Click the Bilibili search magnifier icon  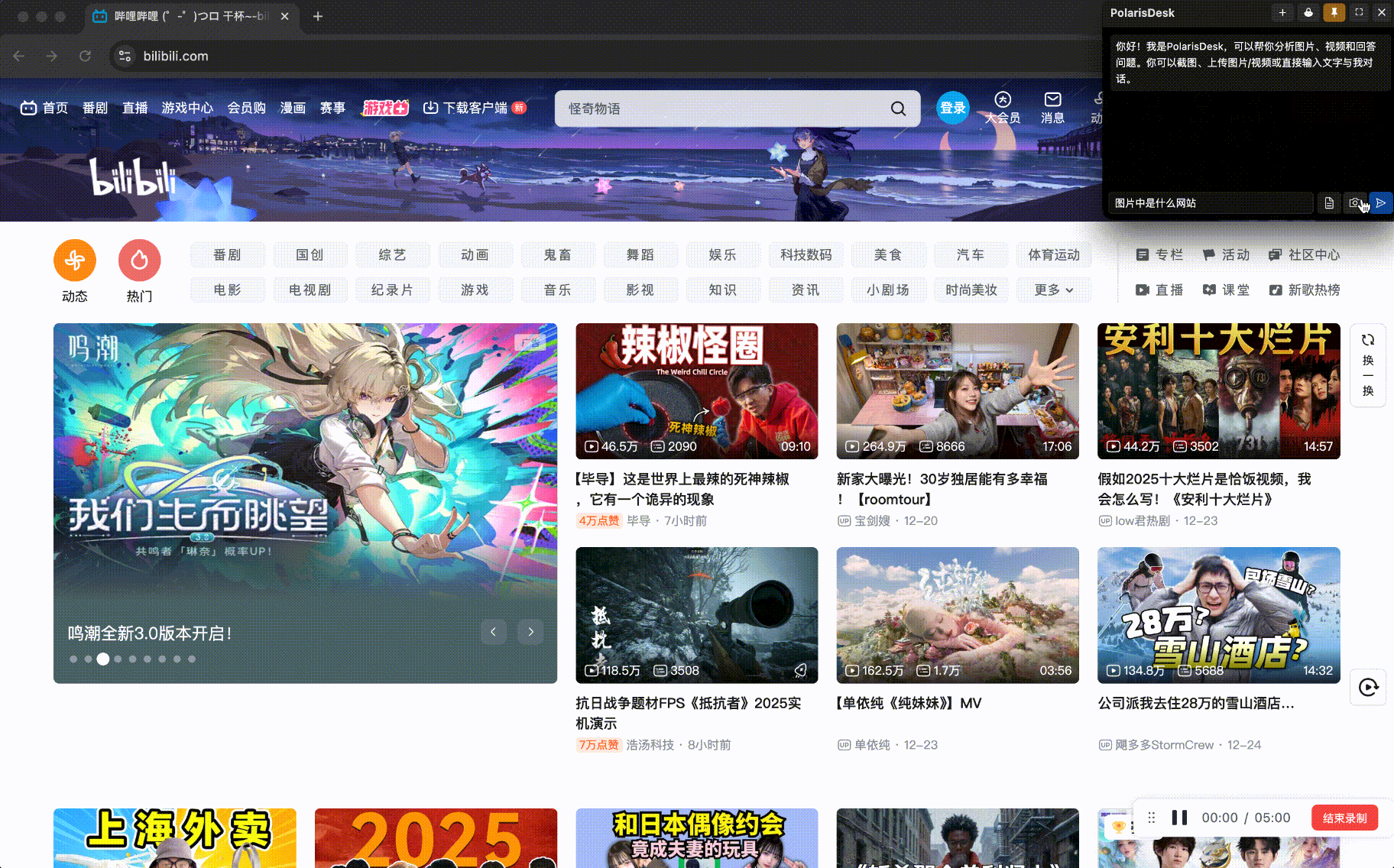[898, 108]
